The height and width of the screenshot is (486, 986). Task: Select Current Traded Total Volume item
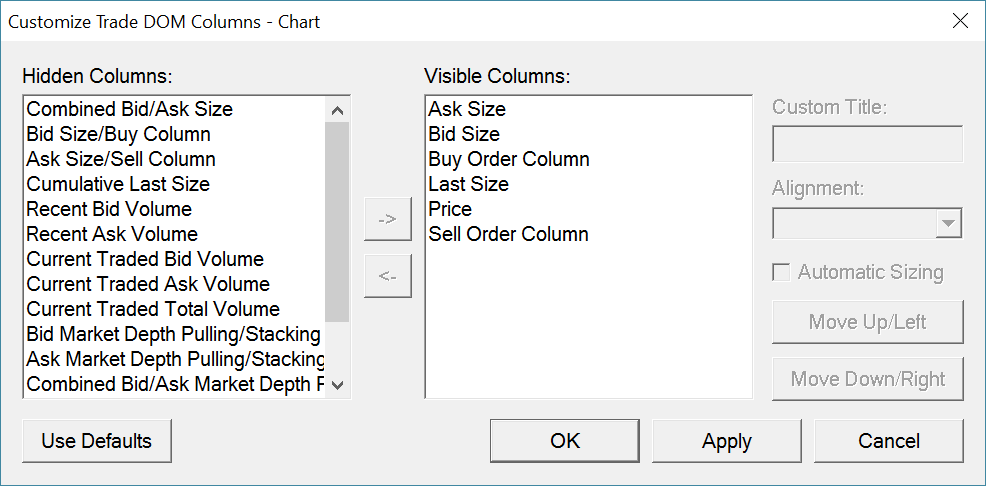(x=153, y=309)
